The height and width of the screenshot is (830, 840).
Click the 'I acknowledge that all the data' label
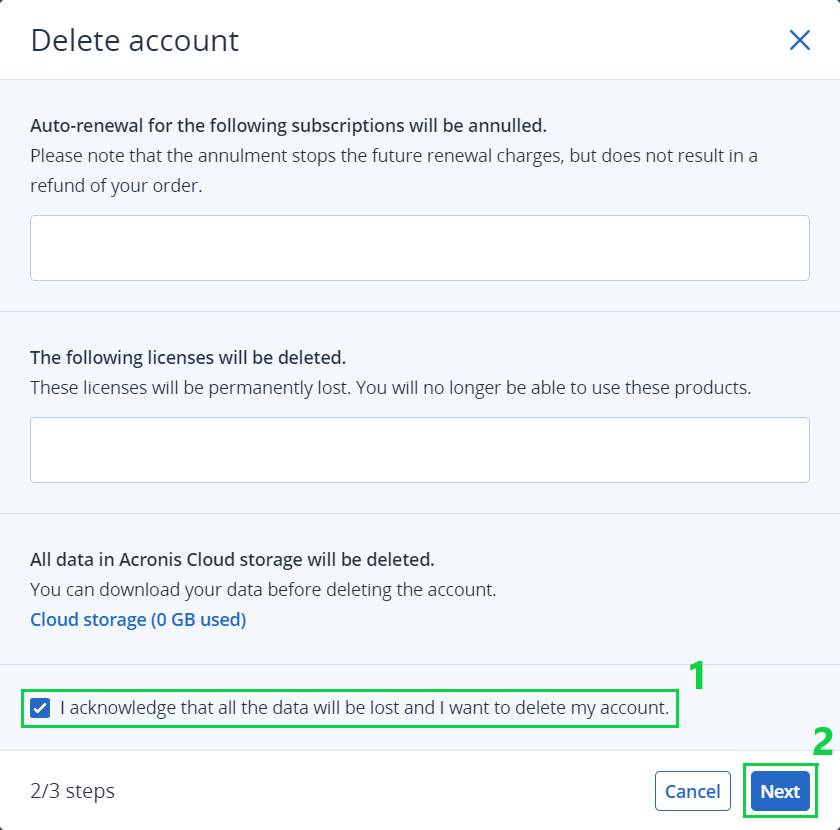point(365,708)
